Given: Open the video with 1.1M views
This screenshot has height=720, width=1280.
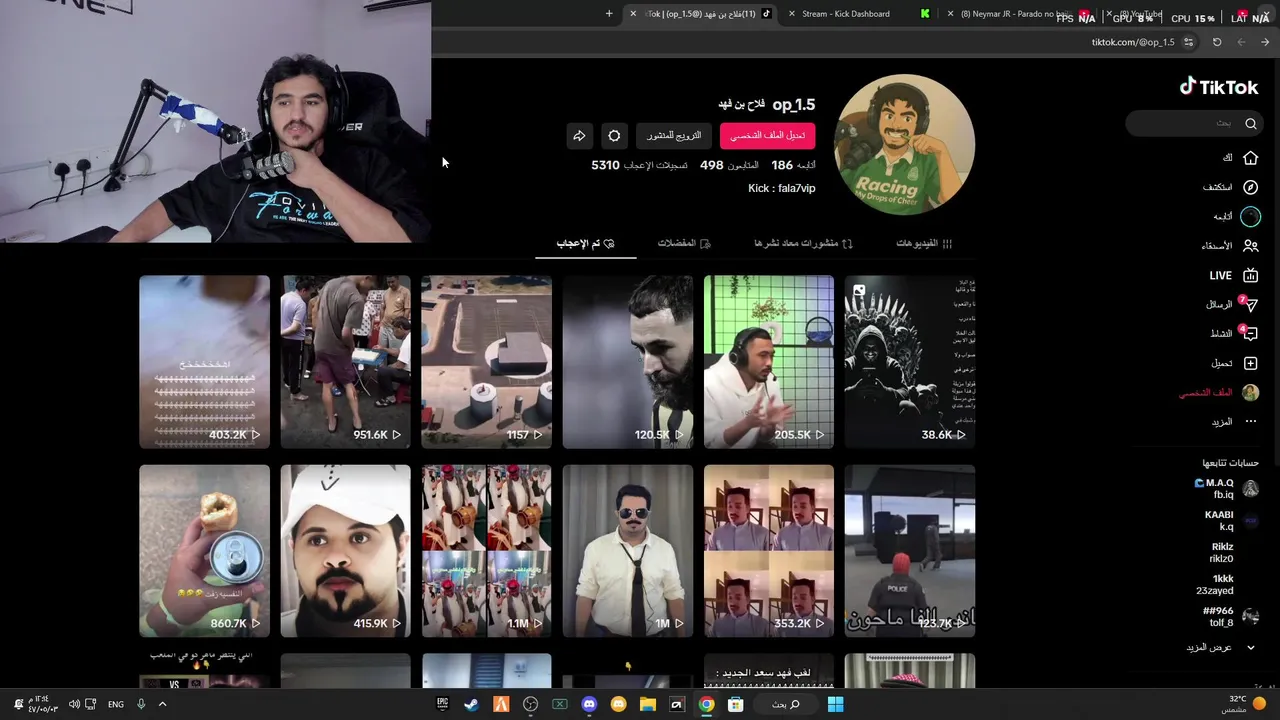Looking at the screenshot, I should coord(487,551).
